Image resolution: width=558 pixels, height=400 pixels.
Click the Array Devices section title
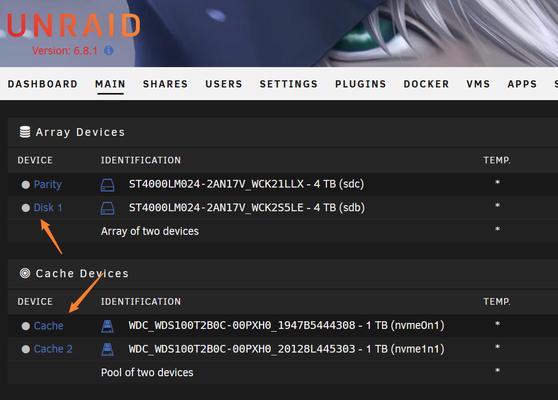coord(80,132)
